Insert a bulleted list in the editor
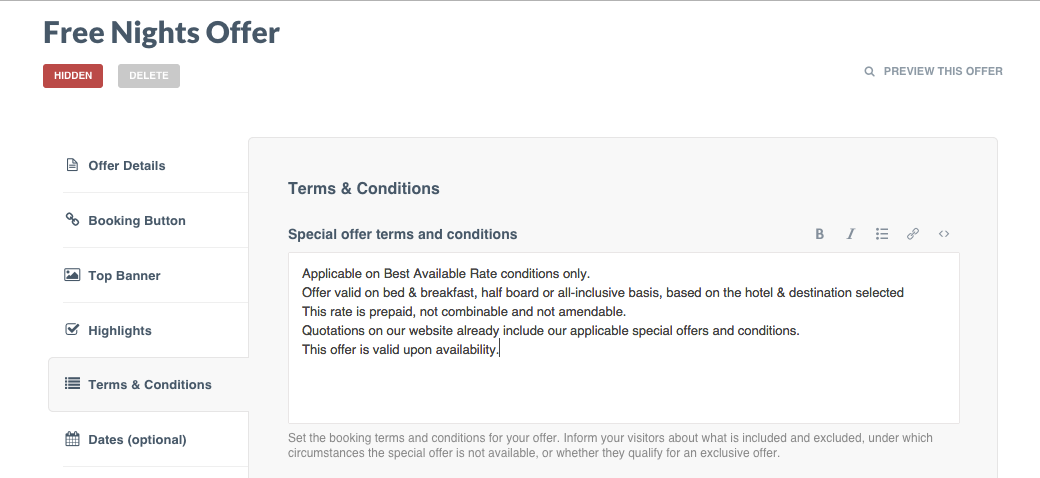Screen dimensions: 1040x478 (x=882, y=234)
